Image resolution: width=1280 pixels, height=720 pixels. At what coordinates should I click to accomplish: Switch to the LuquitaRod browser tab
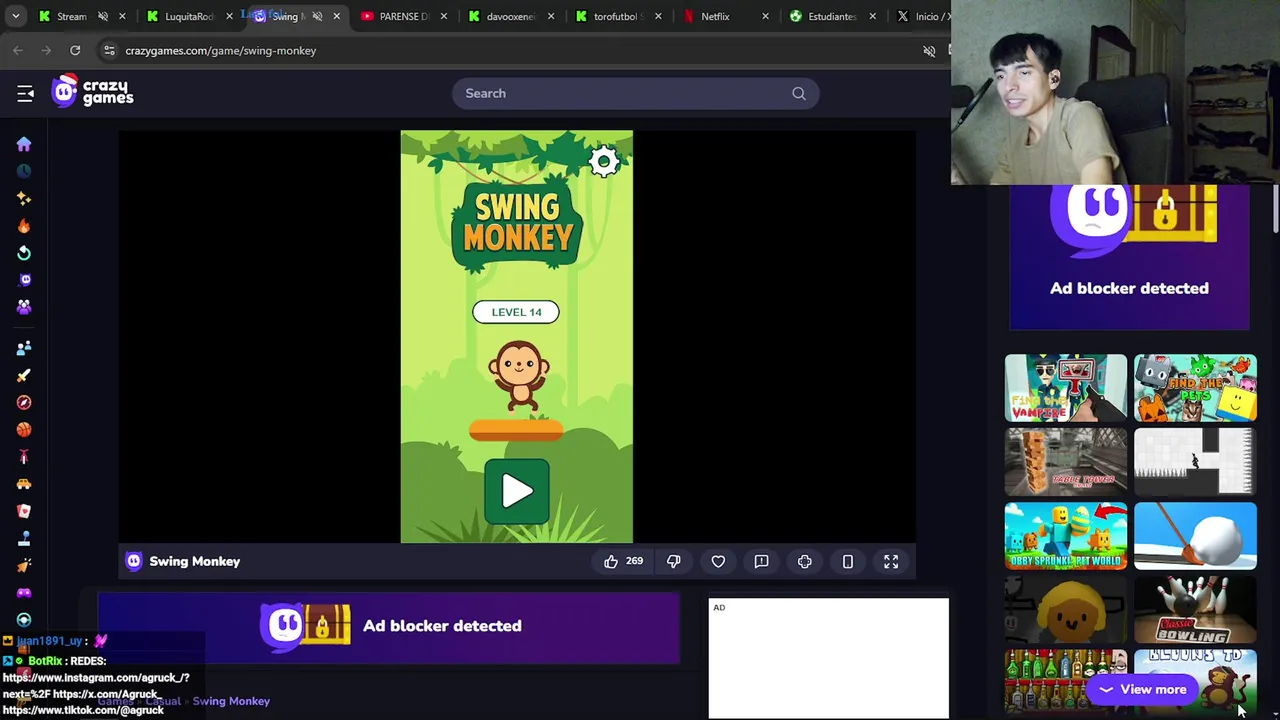(x=188, y=16)
